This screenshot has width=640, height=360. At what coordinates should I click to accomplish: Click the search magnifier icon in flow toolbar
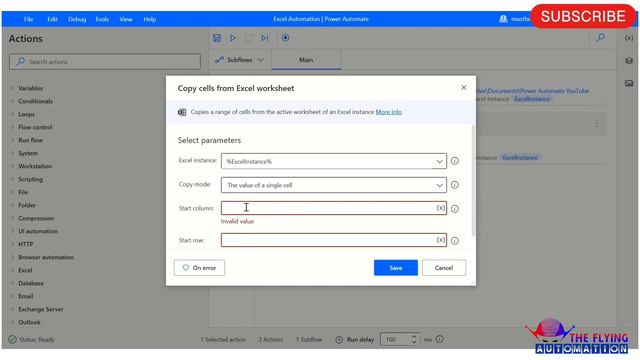pos(601,38)
